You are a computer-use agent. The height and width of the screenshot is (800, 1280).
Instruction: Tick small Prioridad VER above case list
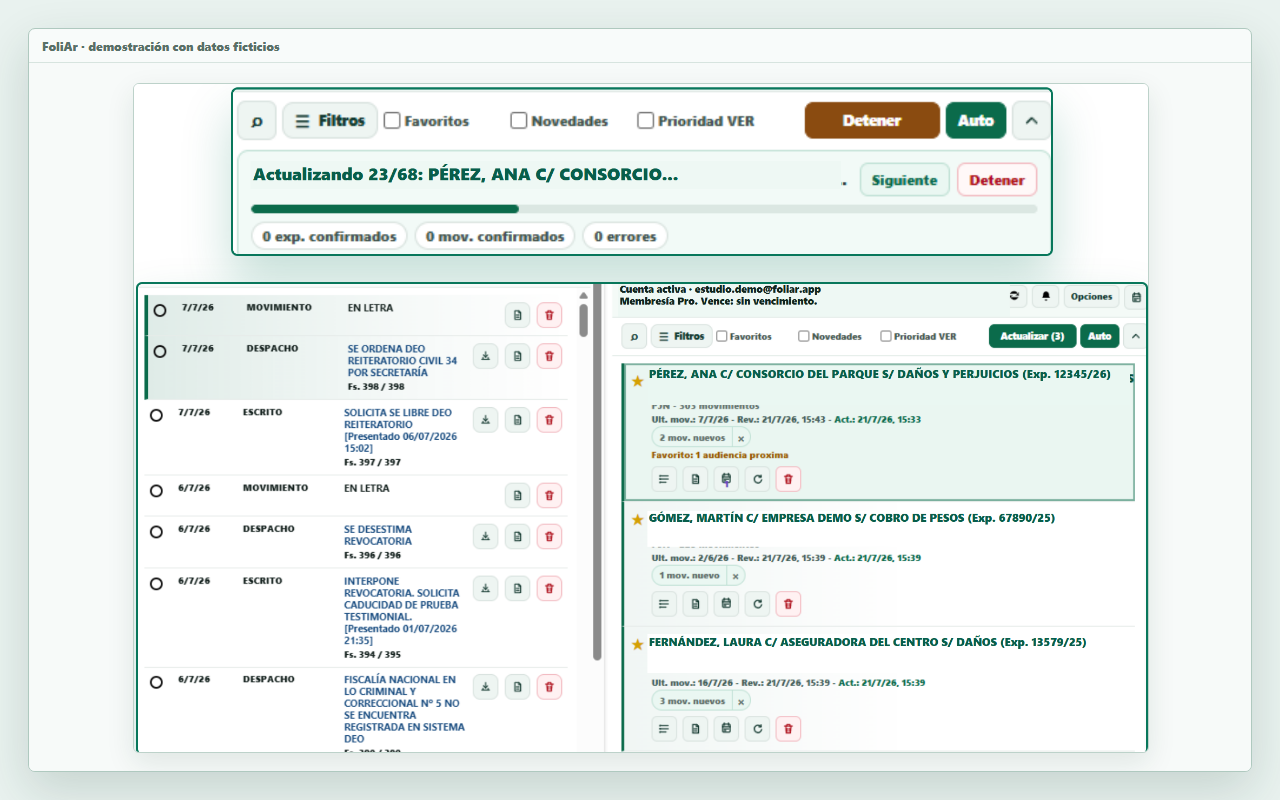[x=886, y=336]
